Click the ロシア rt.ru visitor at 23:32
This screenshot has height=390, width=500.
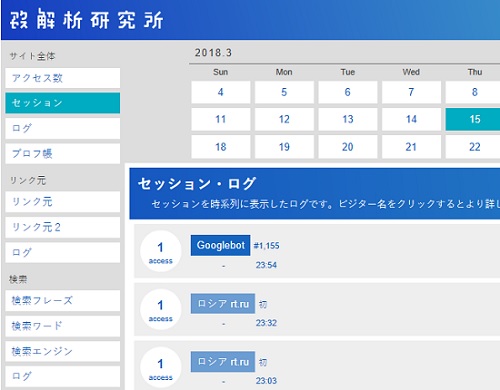click(x=223, y=304)
